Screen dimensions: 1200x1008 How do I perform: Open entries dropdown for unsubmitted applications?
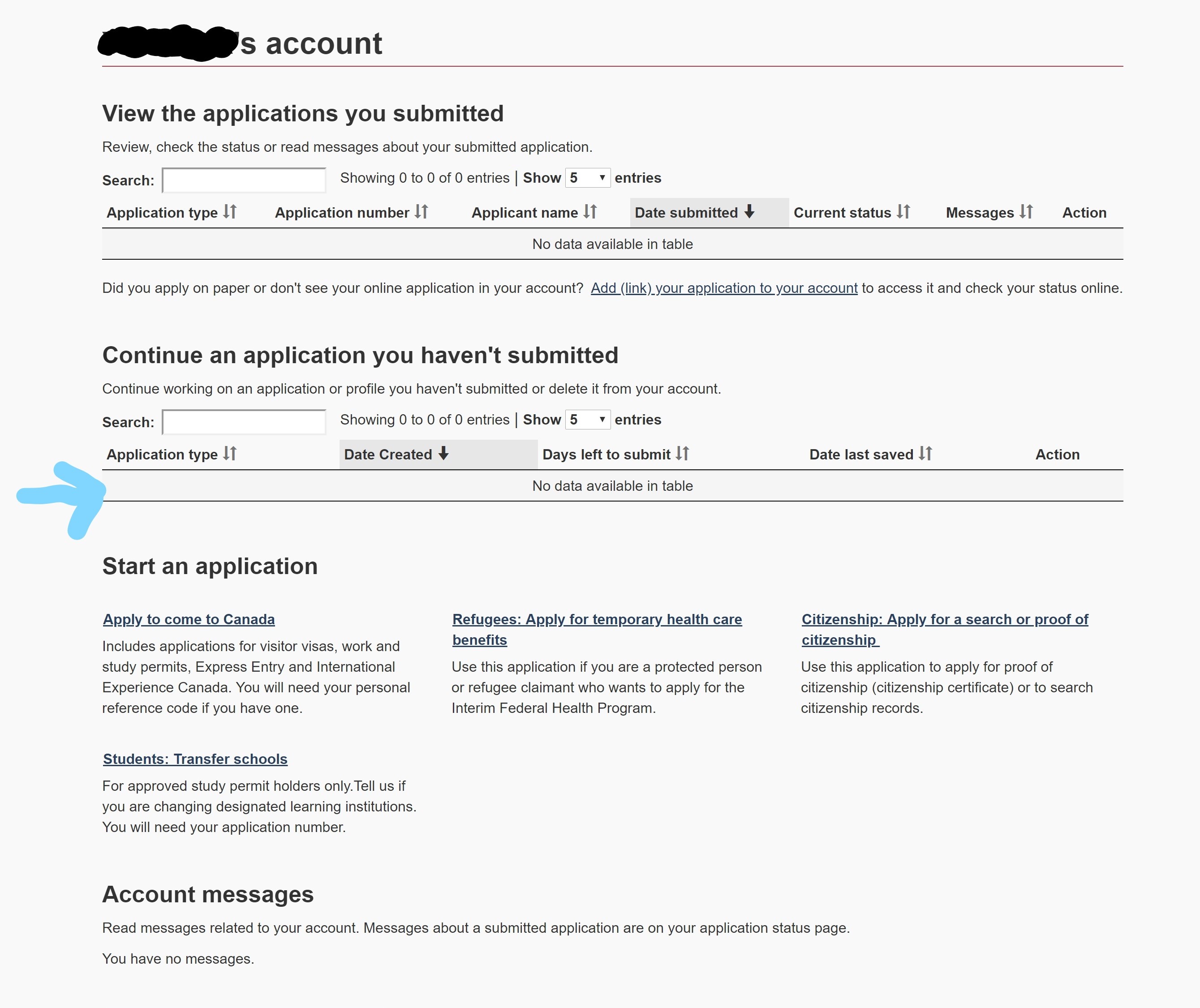point(587,420)
